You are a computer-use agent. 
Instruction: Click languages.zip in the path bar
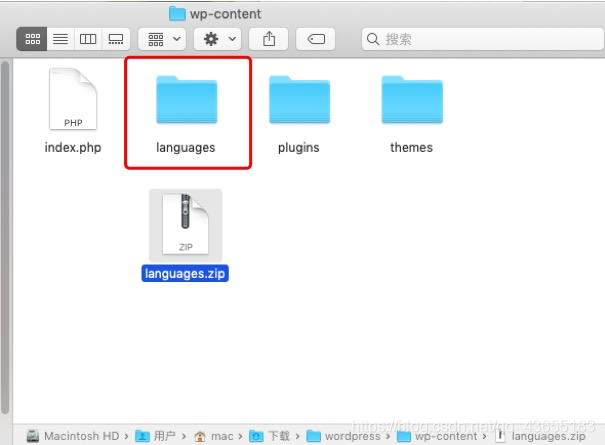coord(540,436)
